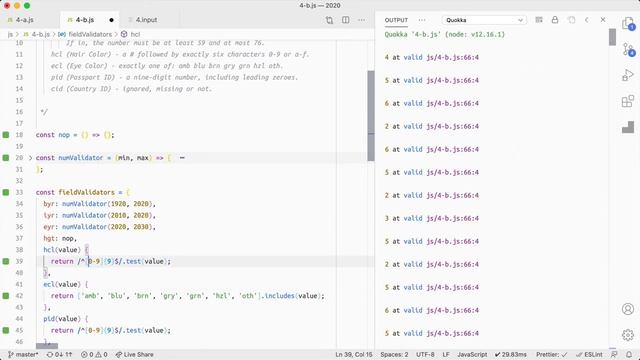This screenshot has height=360, width=640.
Task: Open the Explorer view in the activity bar
Action: (628, 24)
